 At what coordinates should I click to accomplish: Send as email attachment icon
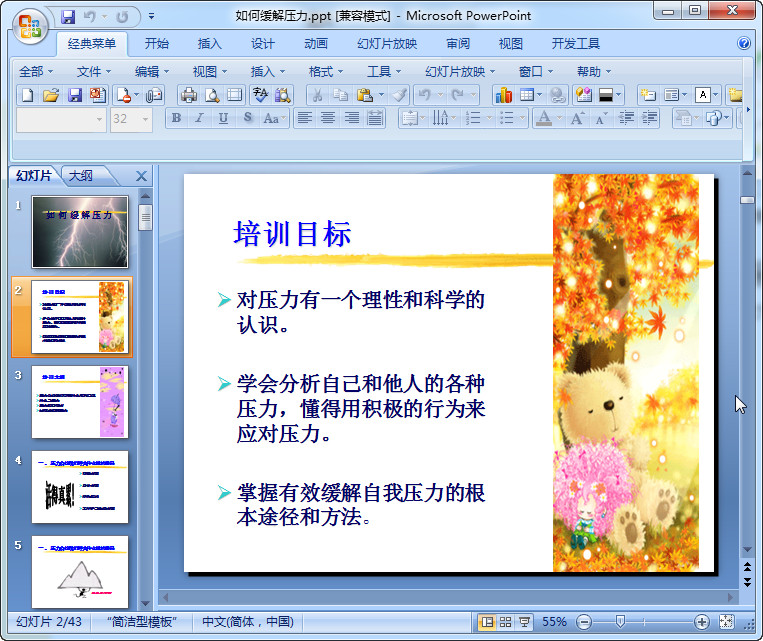click(154, 95)
